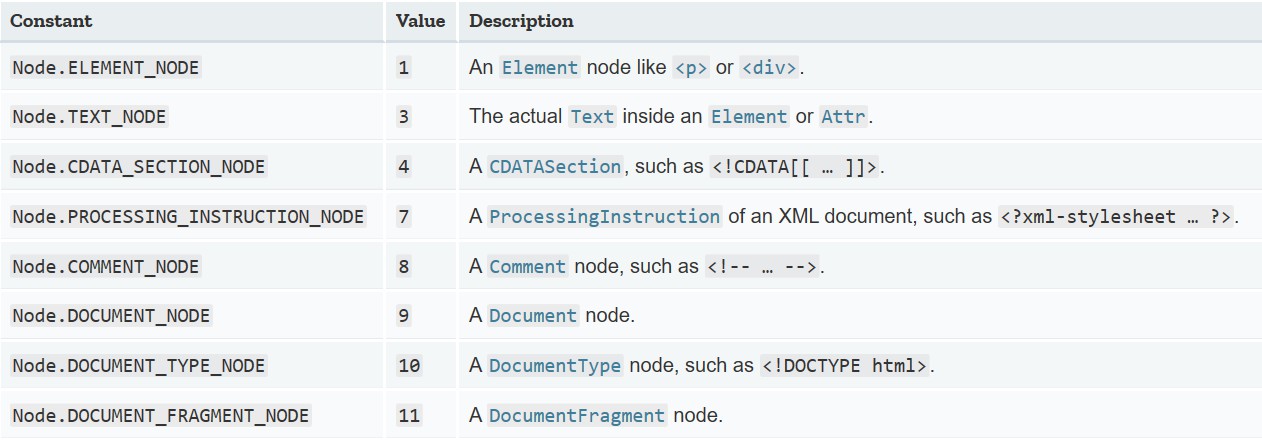
Task: Open the Document link
Action: click(533, 316)
